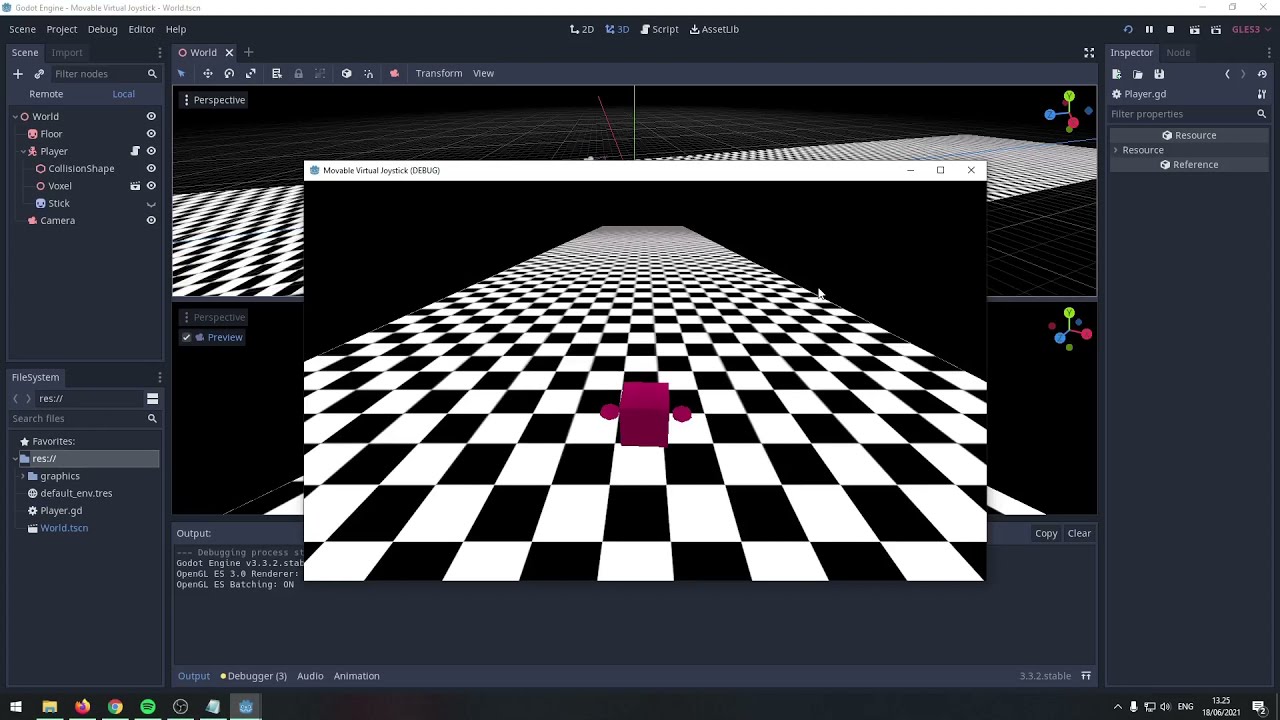This screenshot has width=1280, height=720.
Task: Click the Play Custom Scene clapper icon
Action: point(1216,30)
